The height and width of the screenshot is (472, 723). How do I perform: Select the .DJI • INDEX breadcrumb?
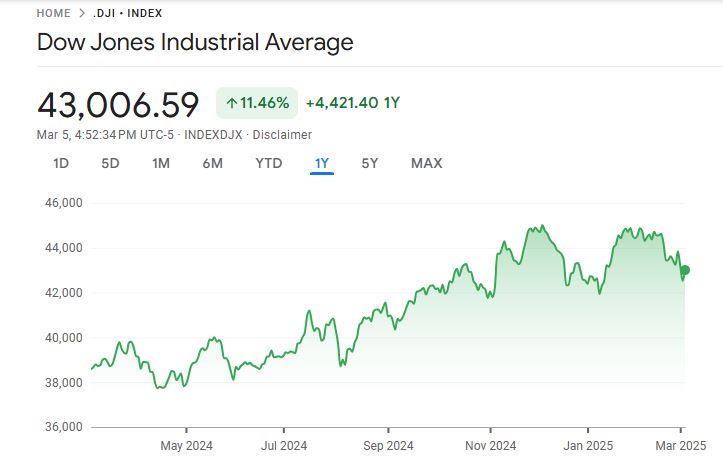click(128, 13)
